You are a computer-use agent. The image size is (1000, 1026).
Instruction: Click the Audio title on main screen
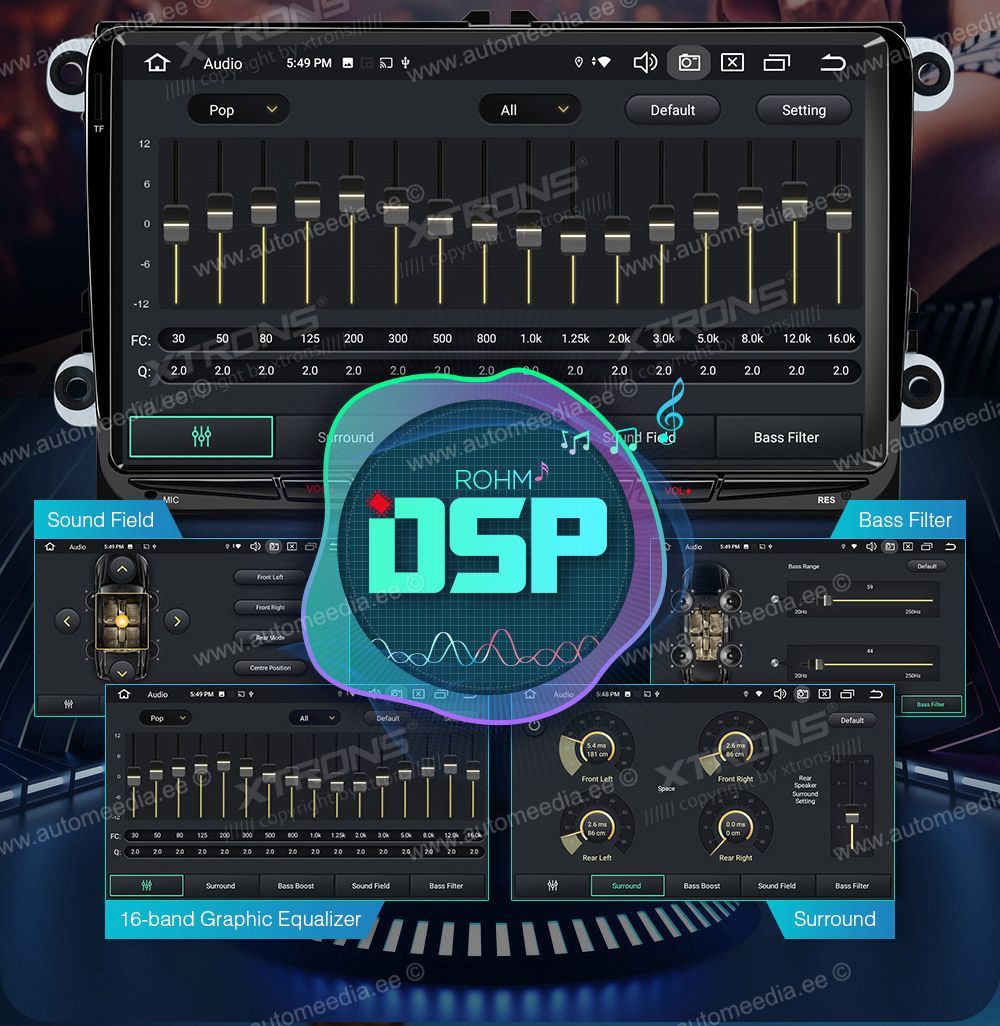[223, 63]
